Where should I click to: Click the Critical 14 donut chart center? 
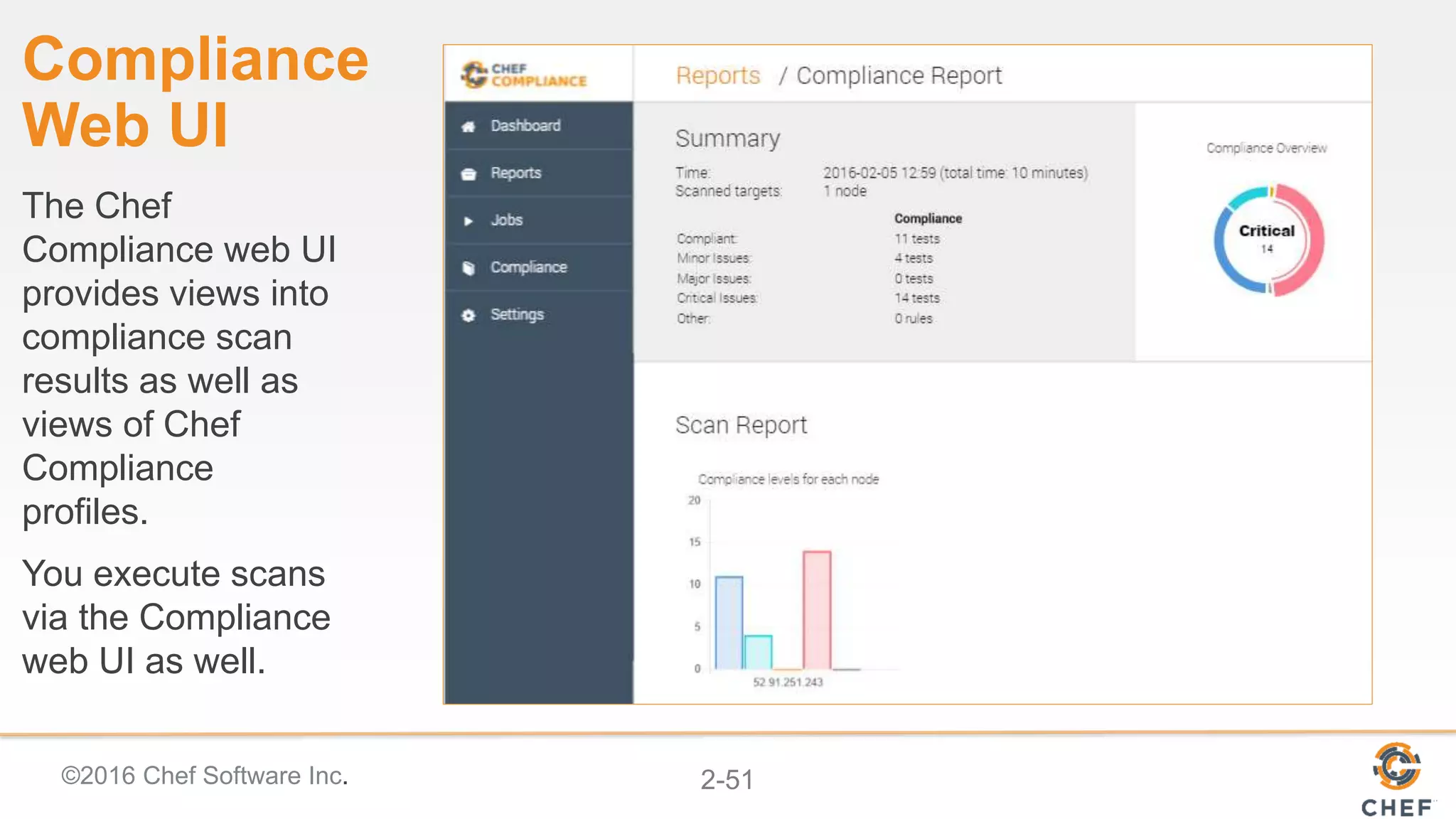point(1267,239)
